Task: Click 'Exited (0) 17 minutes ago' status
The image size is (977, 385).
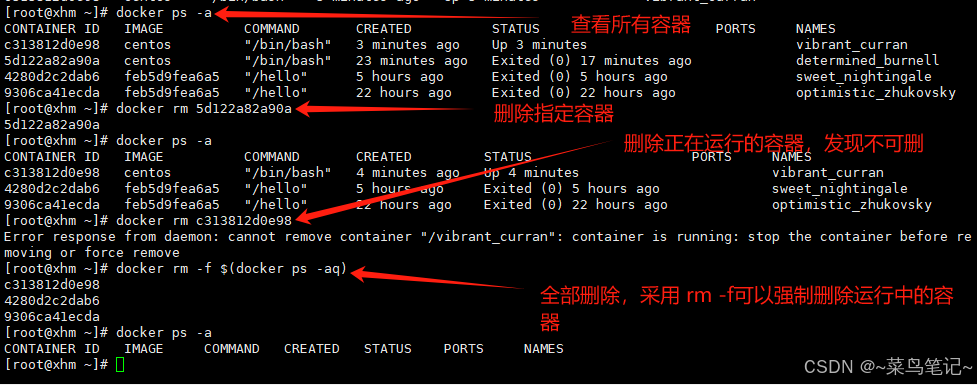Action: [591, 61]
